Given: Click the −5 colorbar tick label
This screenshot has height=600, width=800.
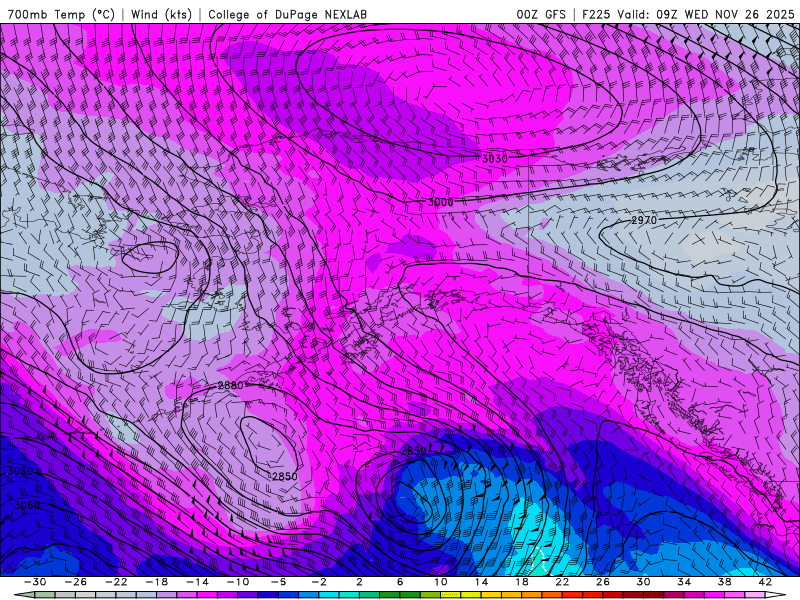Looking at the screenshot, I should tap(278, 582).
